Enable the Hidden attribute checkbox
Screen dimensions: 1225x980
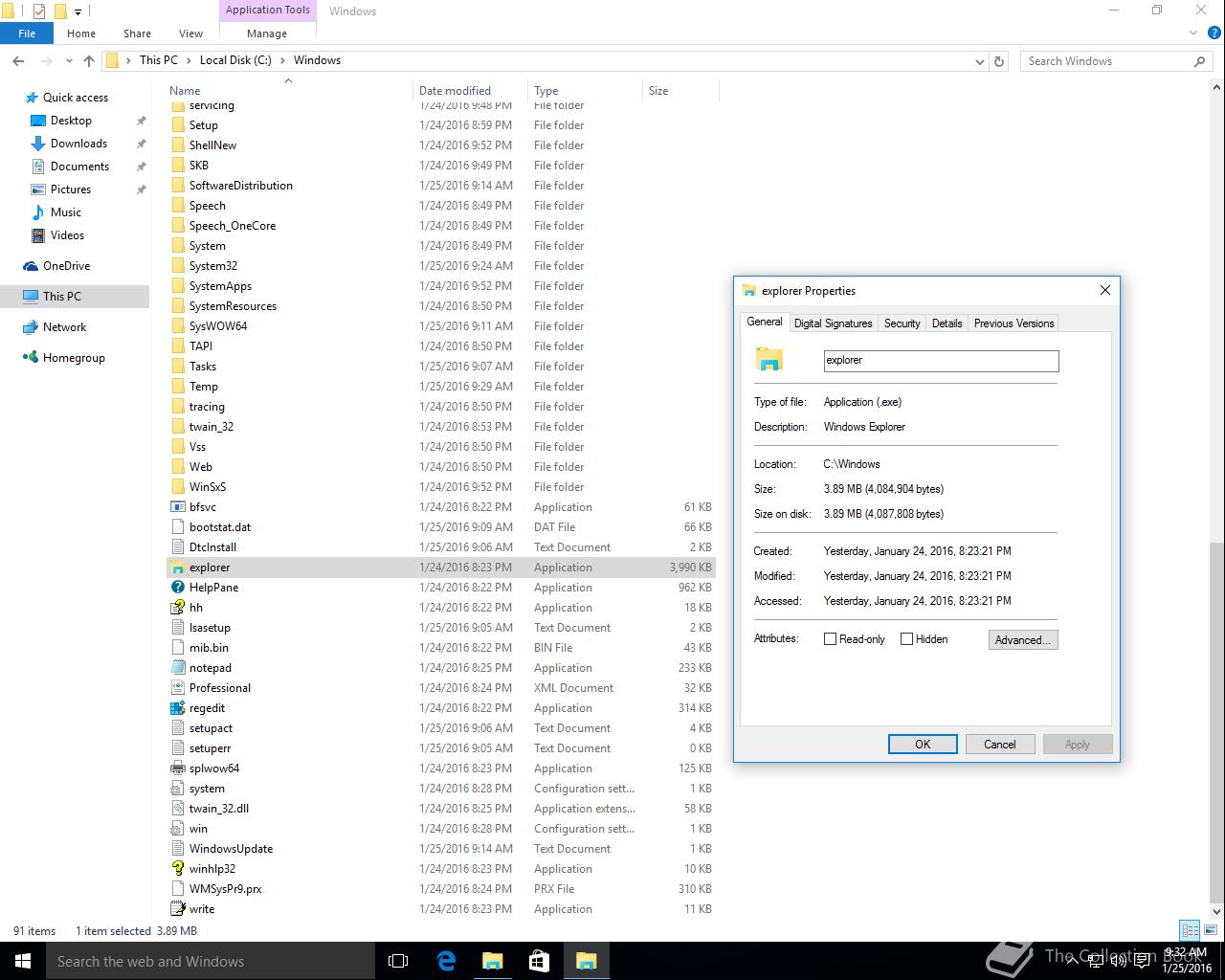[x=907, y=639]
